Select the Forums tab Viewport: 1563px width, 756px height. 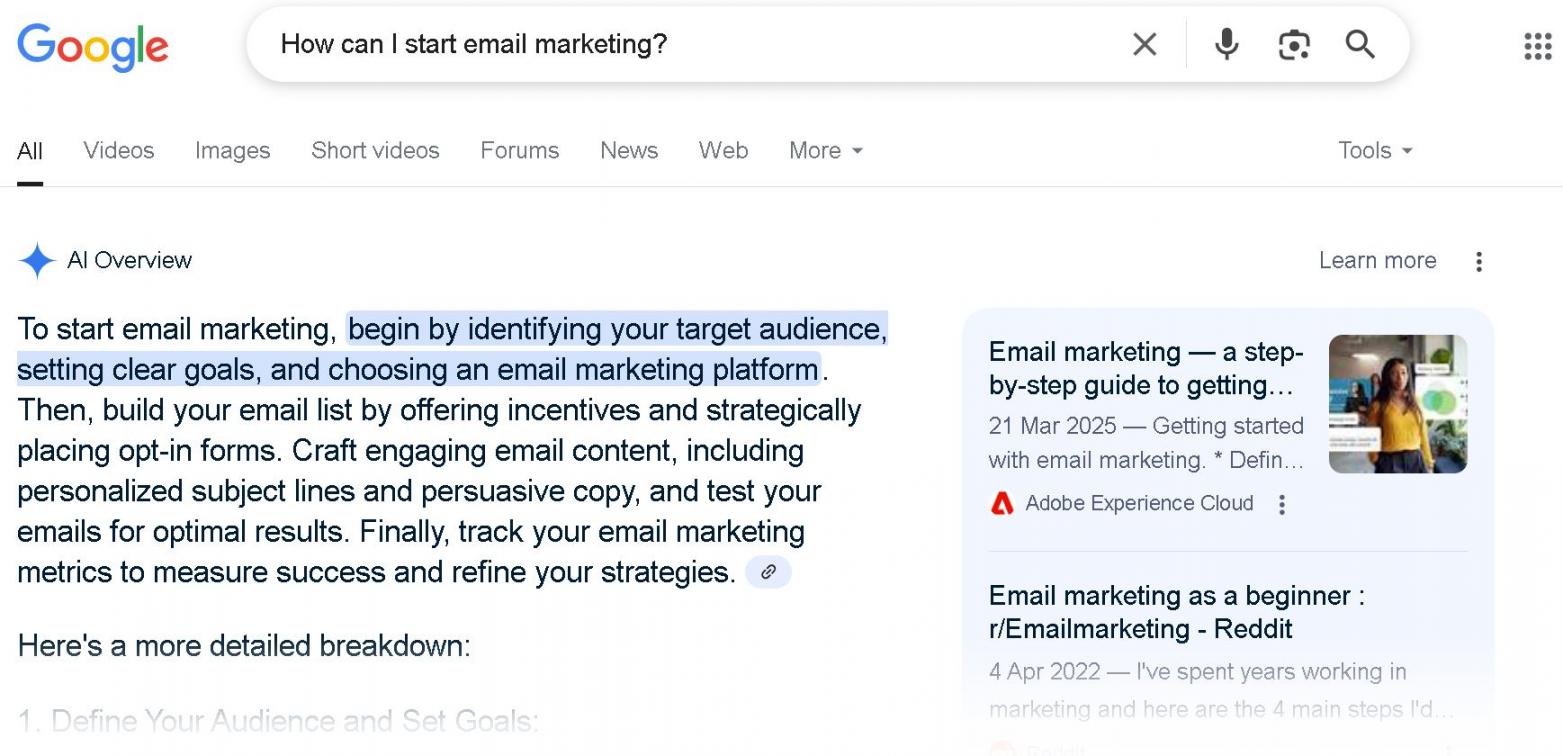[x=519, y=150]
